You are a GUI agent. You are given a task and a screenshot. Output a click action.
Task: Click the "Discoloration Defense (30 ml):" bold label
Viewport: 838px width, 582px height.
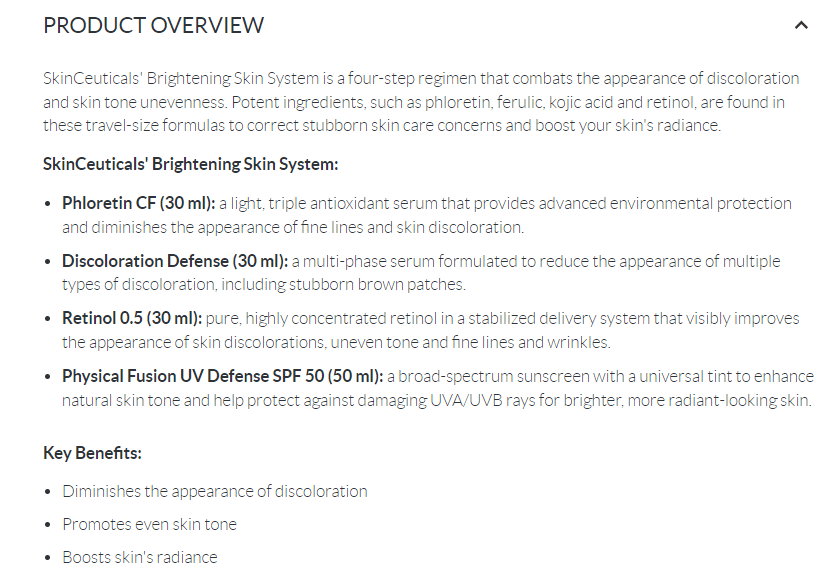click(174, 261)
